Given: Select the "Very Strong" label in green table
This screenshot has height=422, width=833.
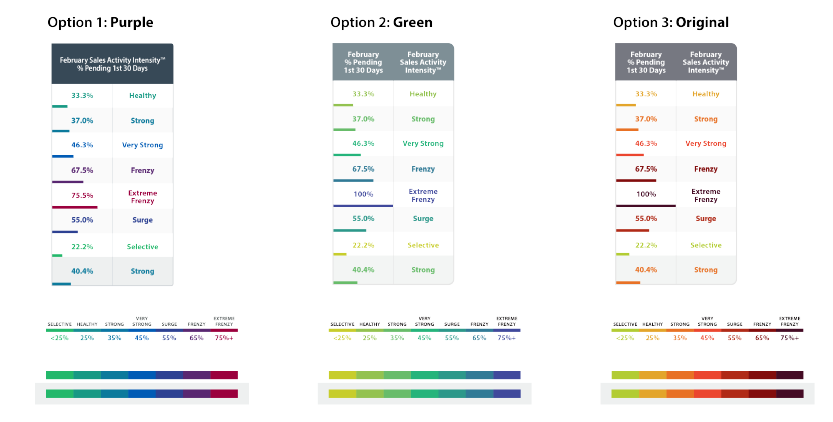Looking at the screenshot, I should 423,144.
